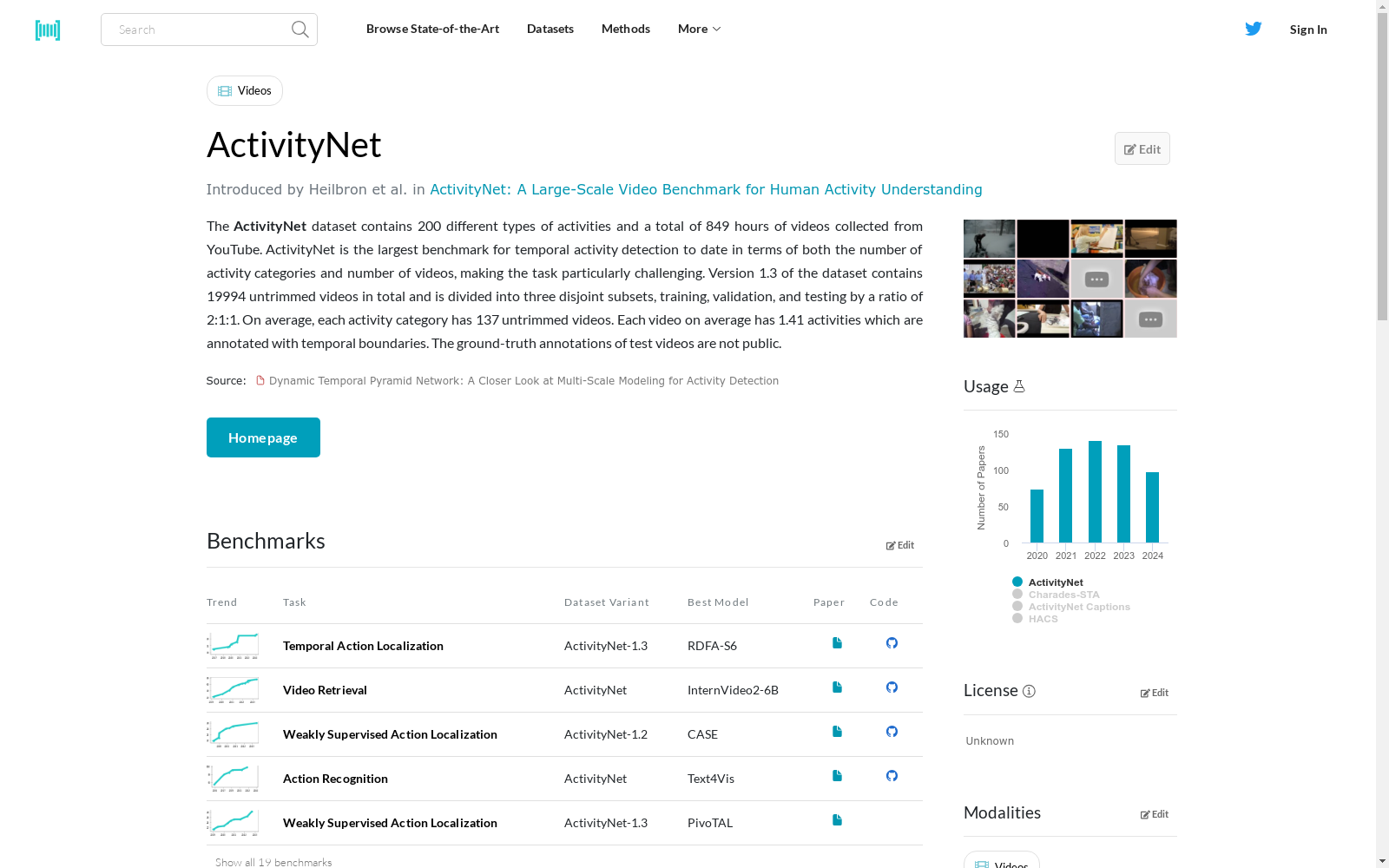This screenshot has width=1389, height=868.
Task: Select the RDFA-S6 best model cell
Action: coord(712,646)
